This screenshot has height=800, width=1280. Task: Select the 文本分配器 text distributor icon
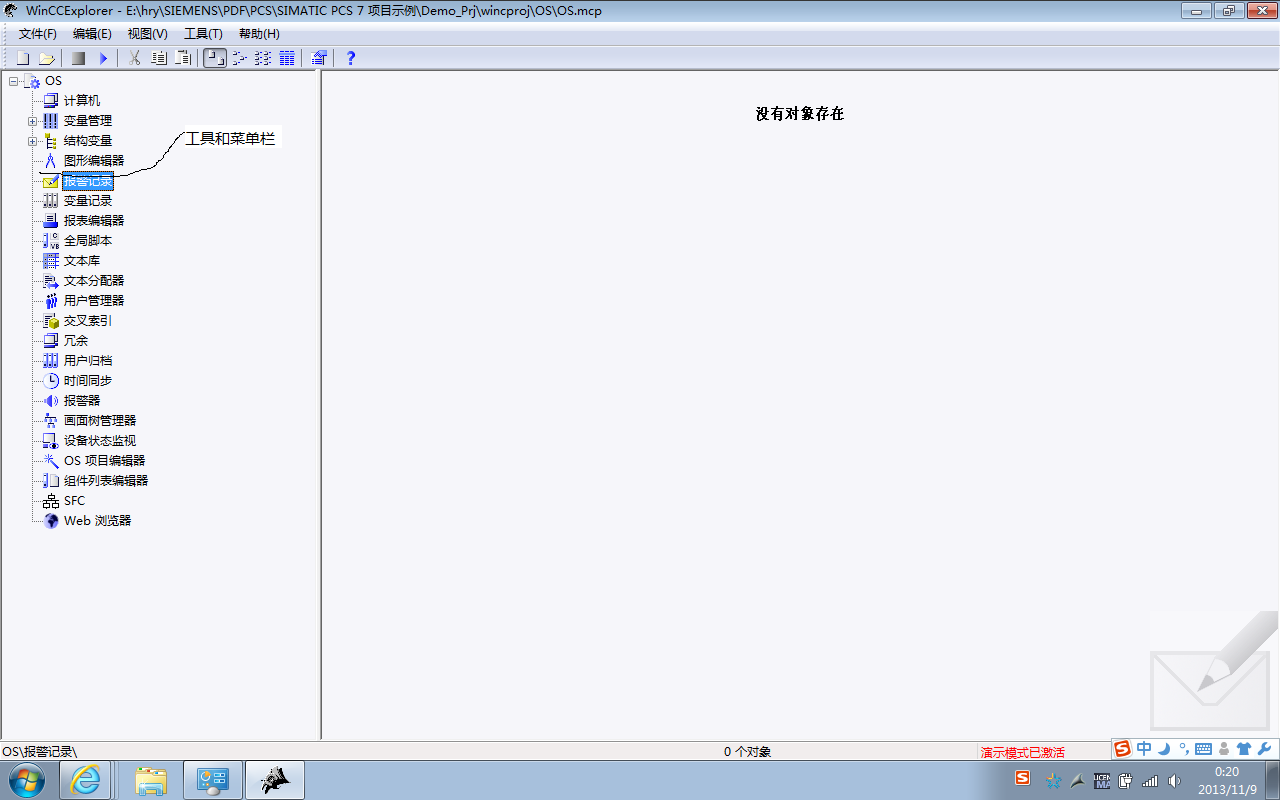51,281
